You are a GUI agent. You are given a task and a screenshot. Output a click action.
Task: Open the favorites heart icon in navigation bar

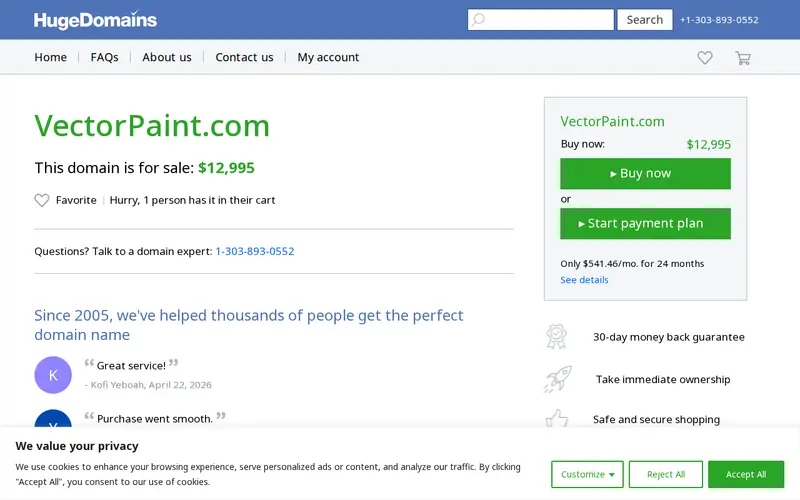tap(705, 58)
